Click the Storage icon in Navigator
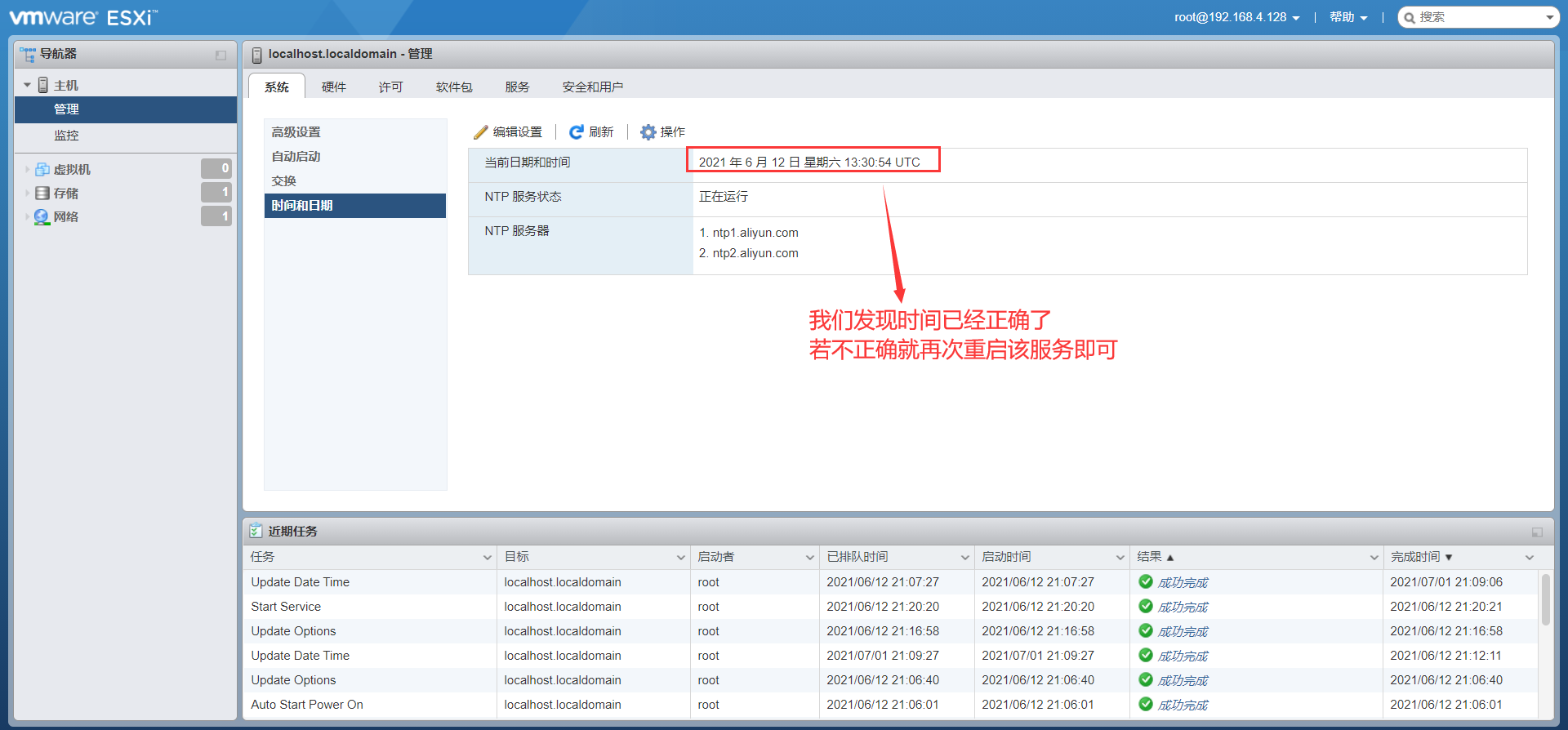Viewport: 1568px width, 730px height. click(42, 193)
